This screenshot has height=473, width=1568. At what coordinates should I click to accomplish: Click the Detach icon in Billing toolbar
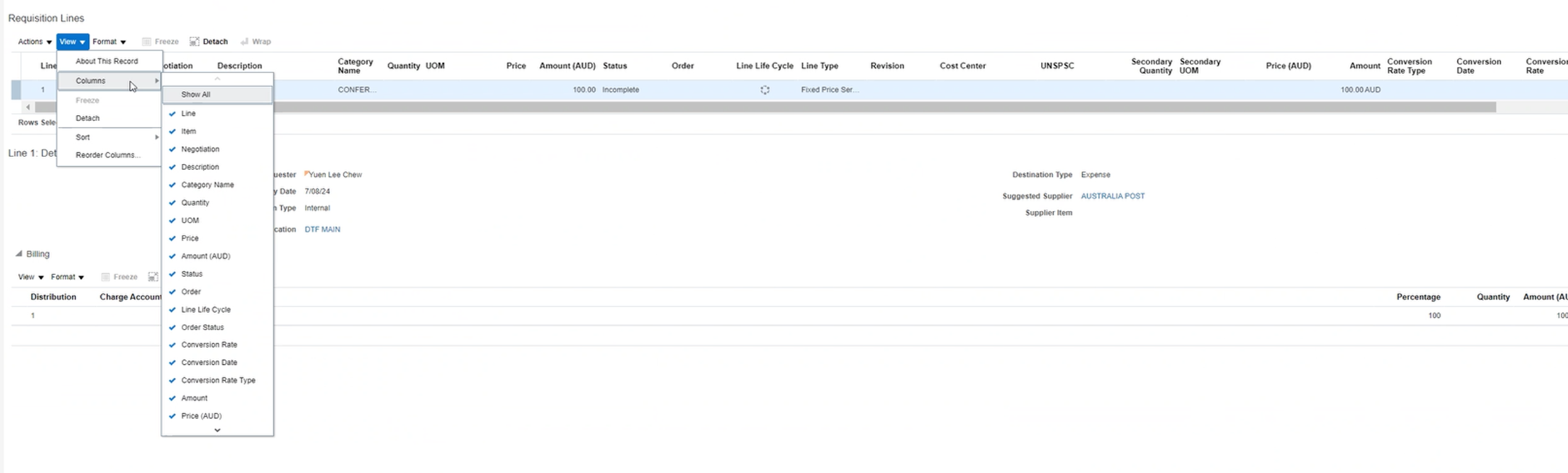click(153, 277)
